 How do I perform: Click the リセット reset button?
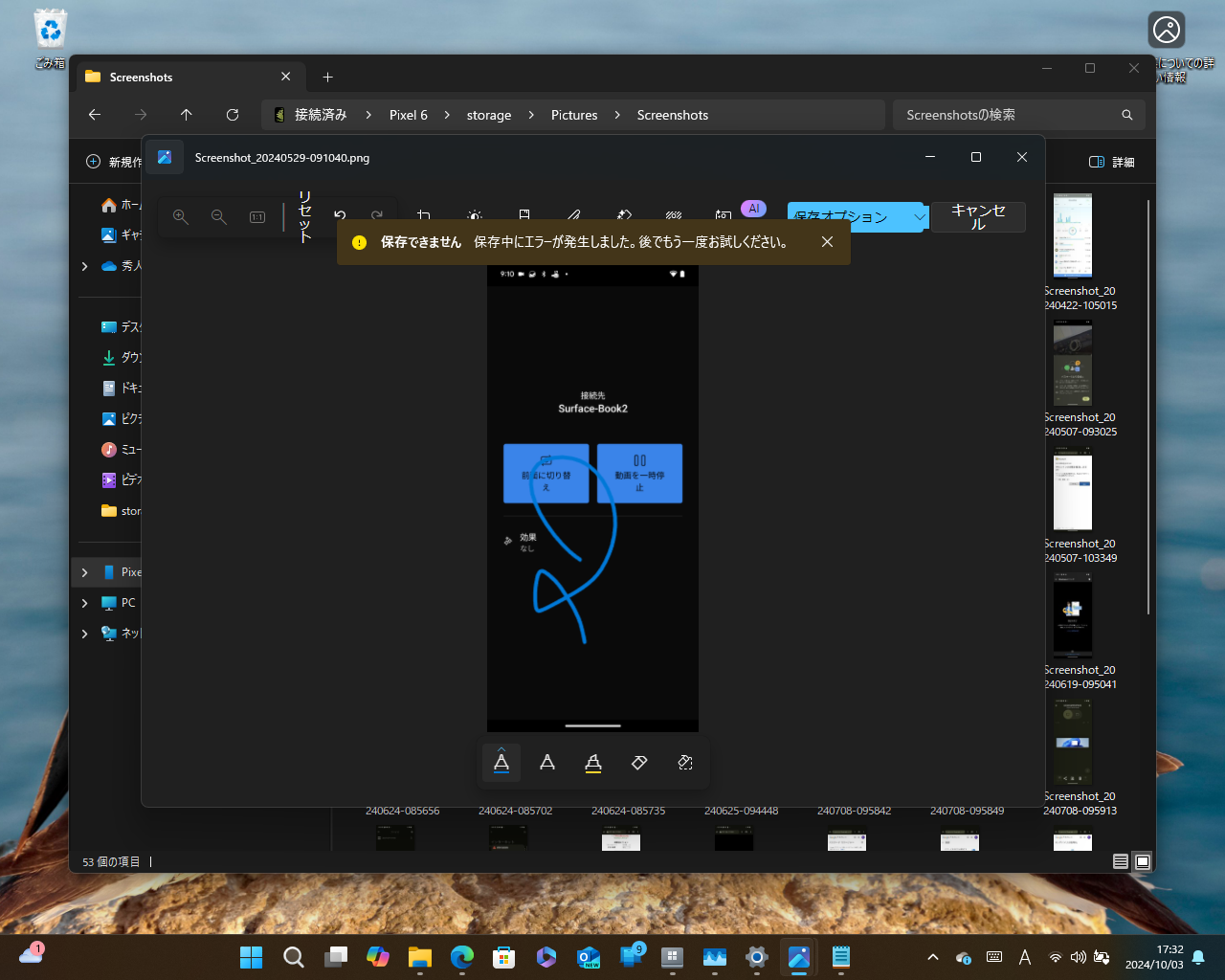(305, 216)
